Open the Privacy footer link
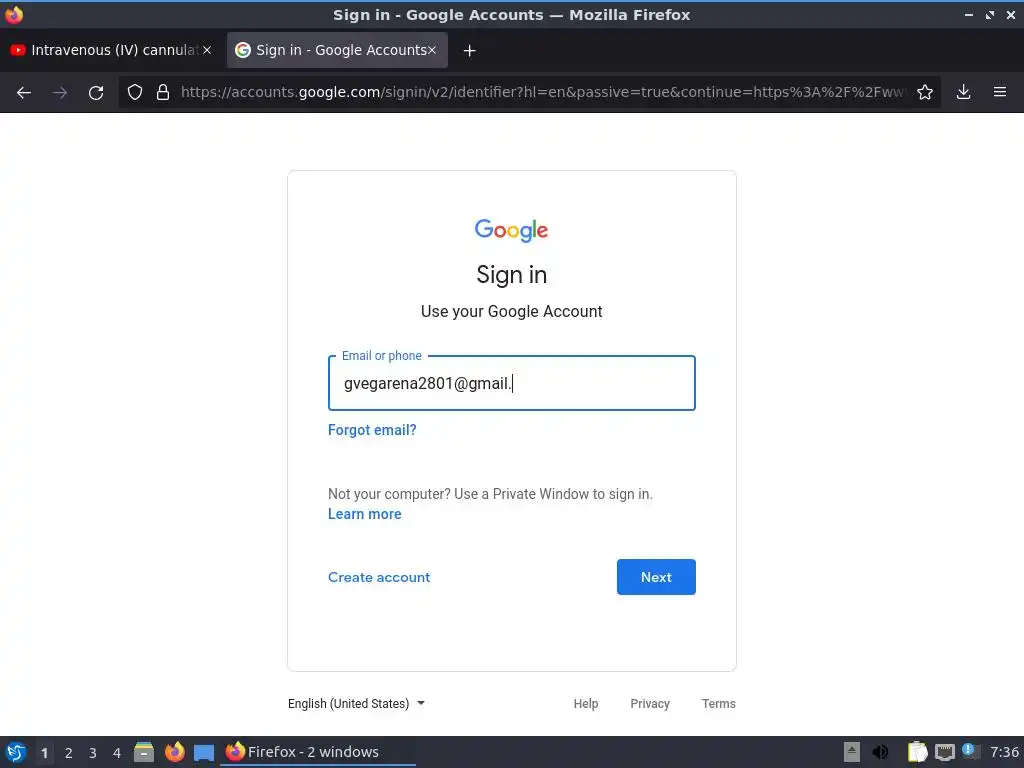Viewport: 1024px width, 768px height. 650,703
